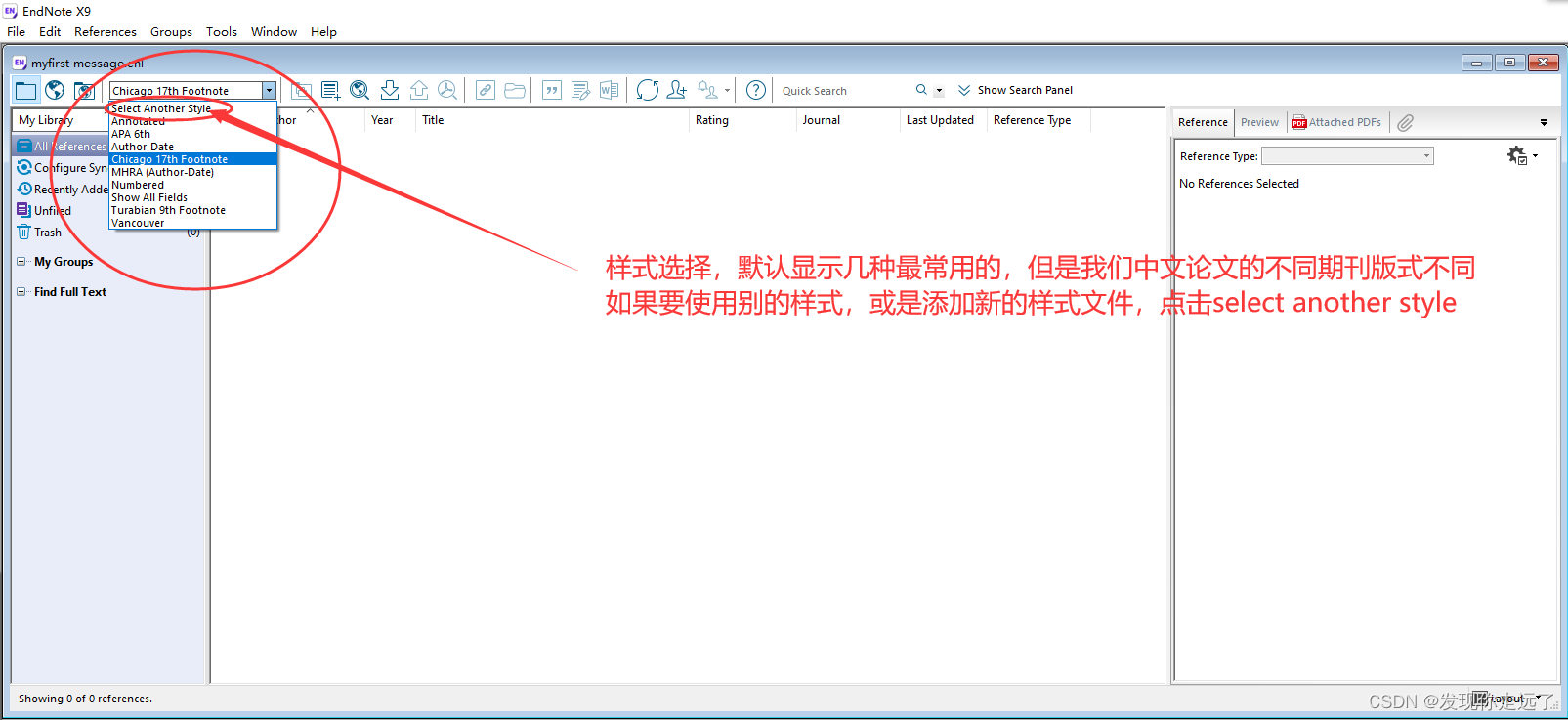Switch to the Attached PDFs tab
1568x720 pixels.
[x=1336, y=122]
